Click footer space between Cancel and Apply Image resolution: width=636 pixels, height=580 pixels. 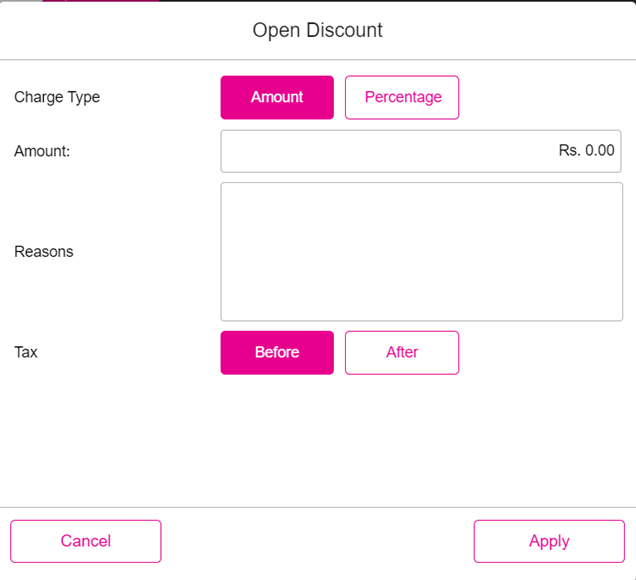point(318,541)
